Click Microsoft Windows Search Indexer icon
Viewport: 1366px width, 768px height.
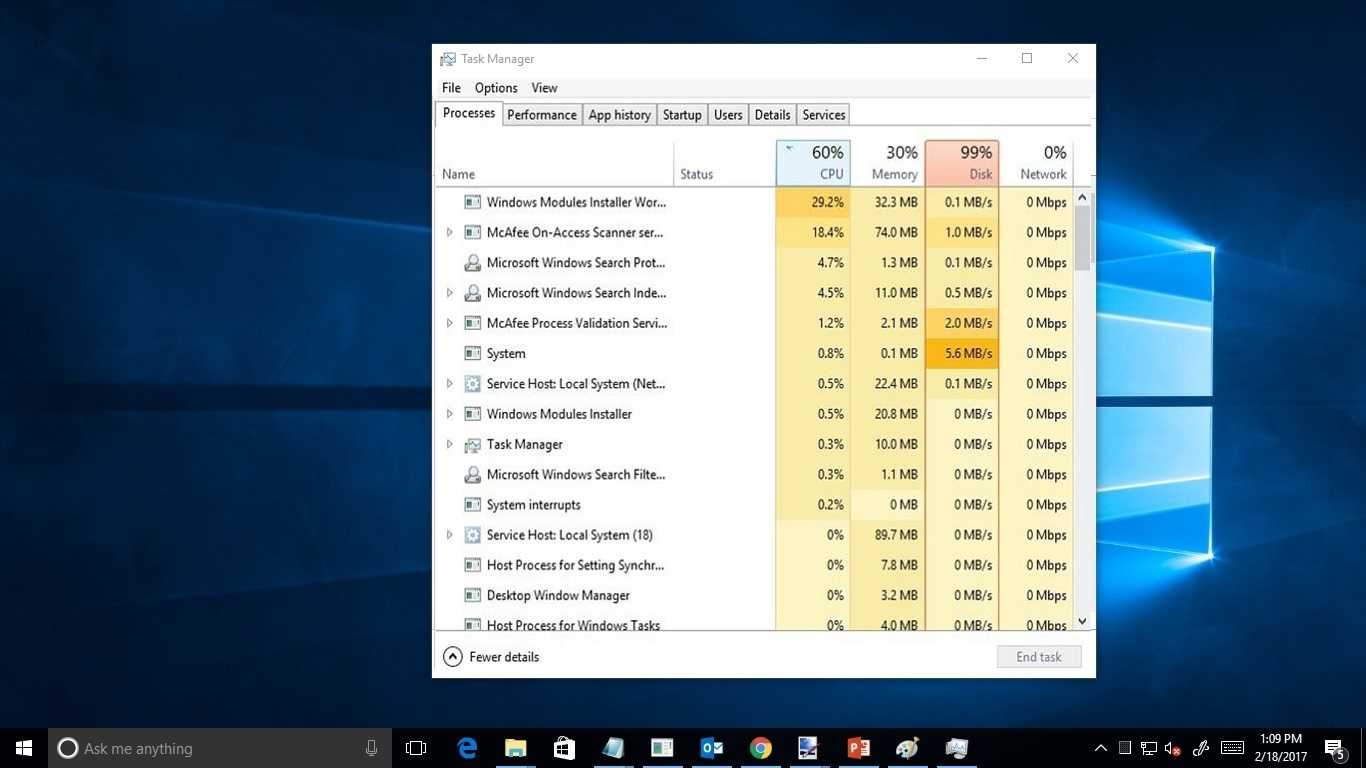coord(473,293)
